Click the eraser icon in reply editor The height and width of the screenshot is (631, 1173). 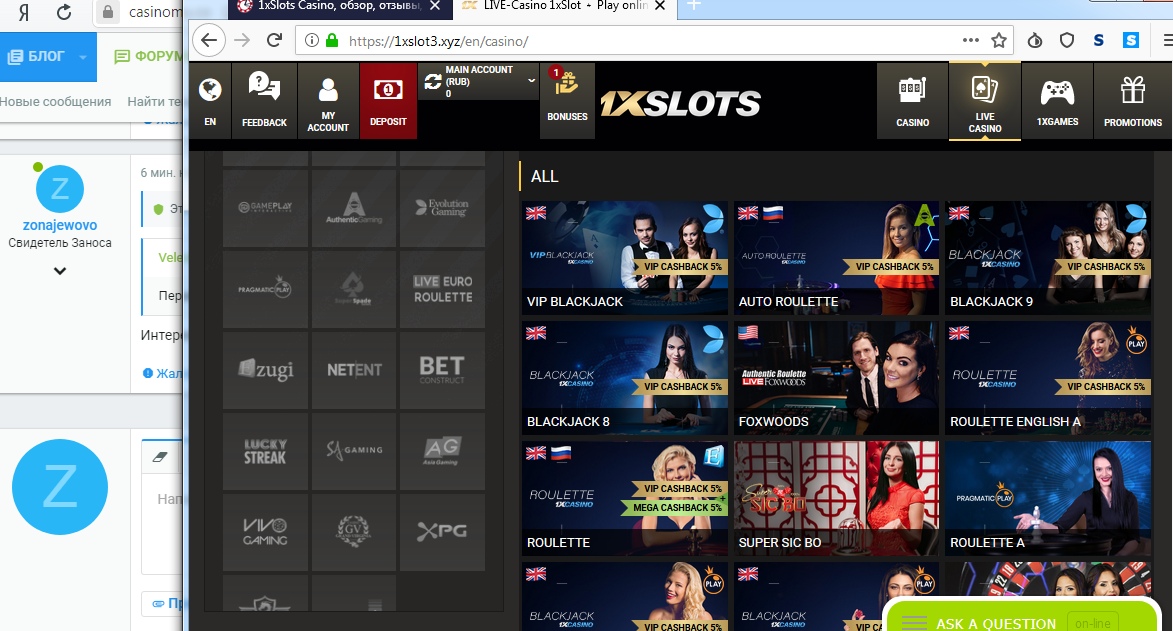point(159,457)
